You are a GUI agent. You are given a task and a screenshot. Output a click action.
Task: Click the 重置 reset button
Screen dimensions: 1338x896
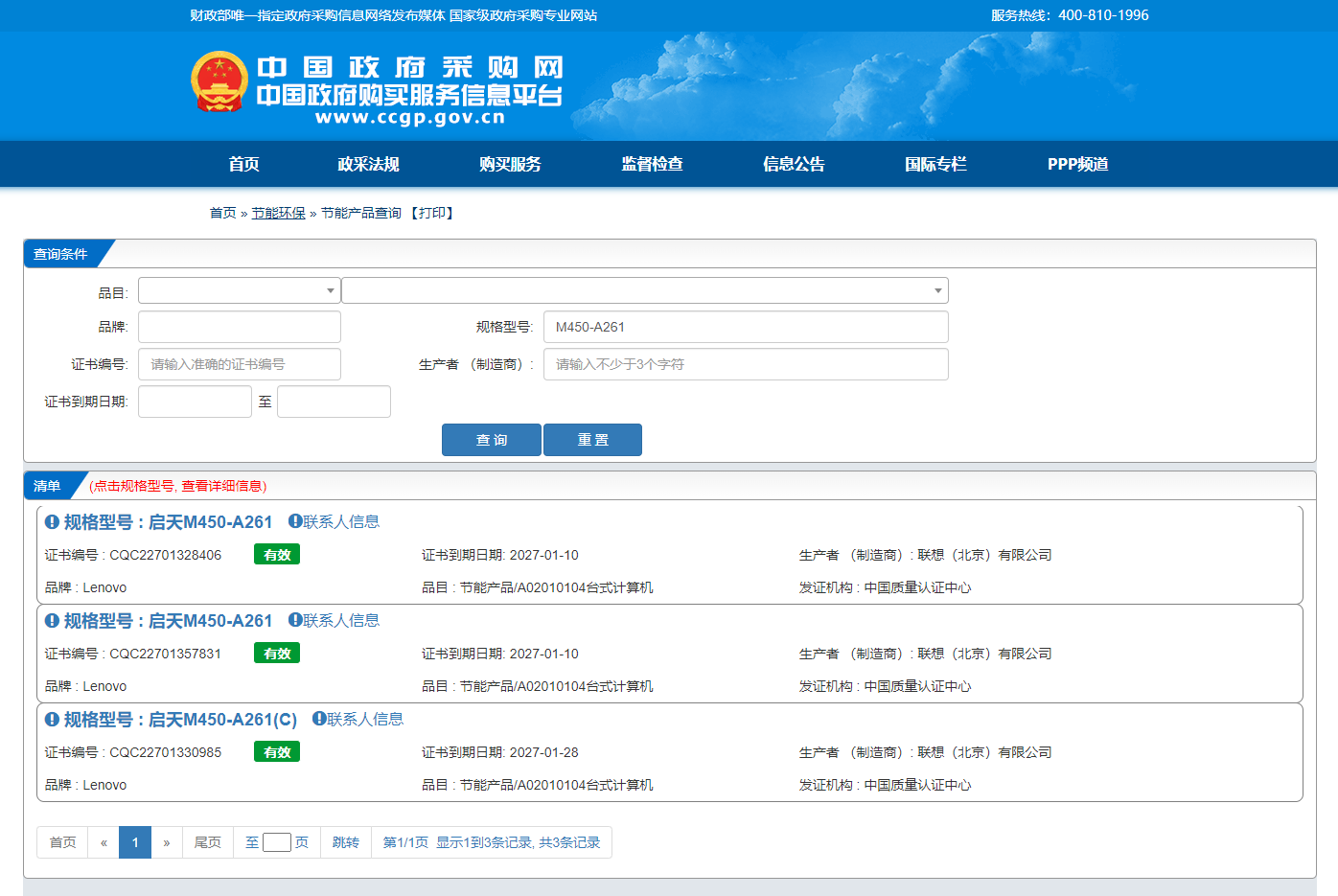[x=592, y=440]
